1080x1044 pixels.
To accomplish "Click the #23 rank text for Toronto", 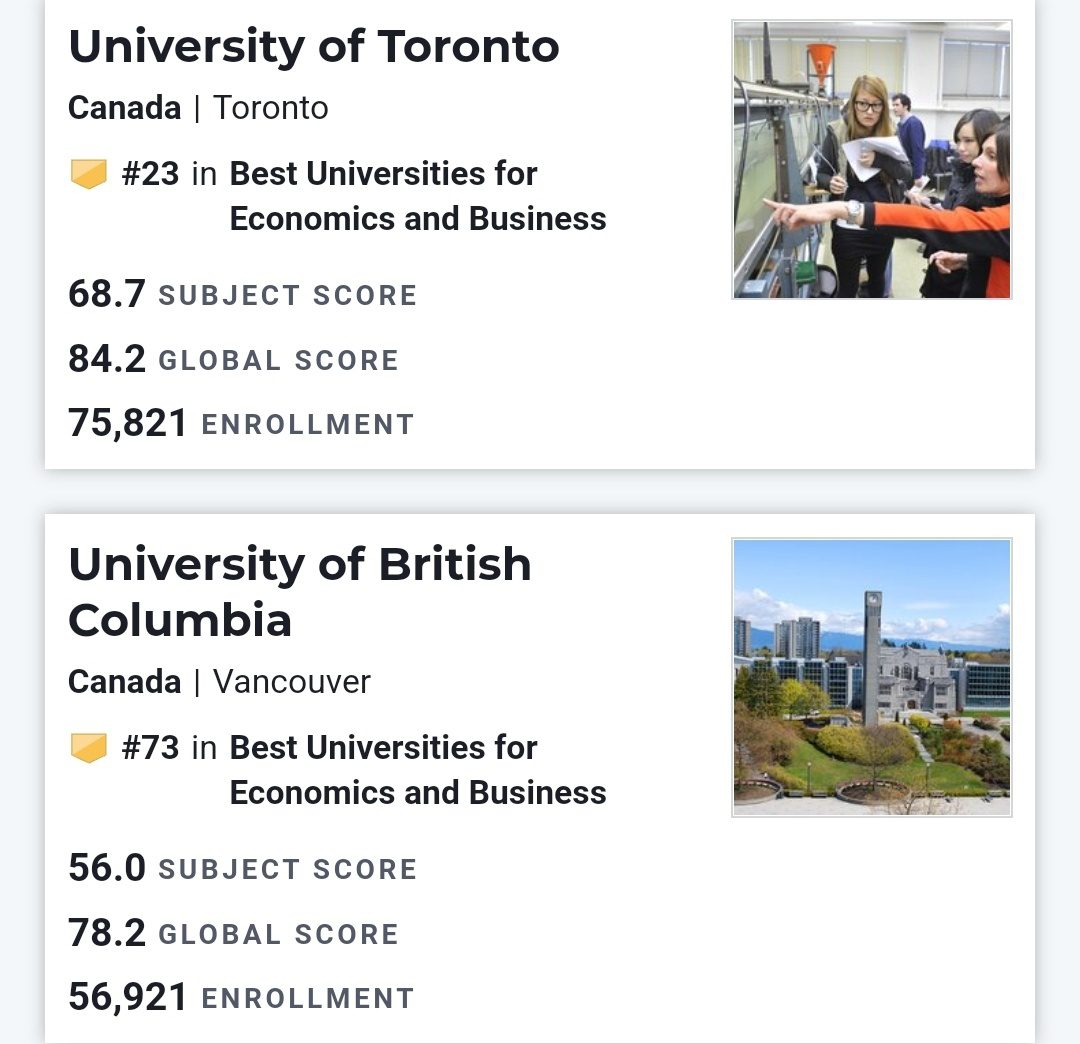I will [150, 174].
